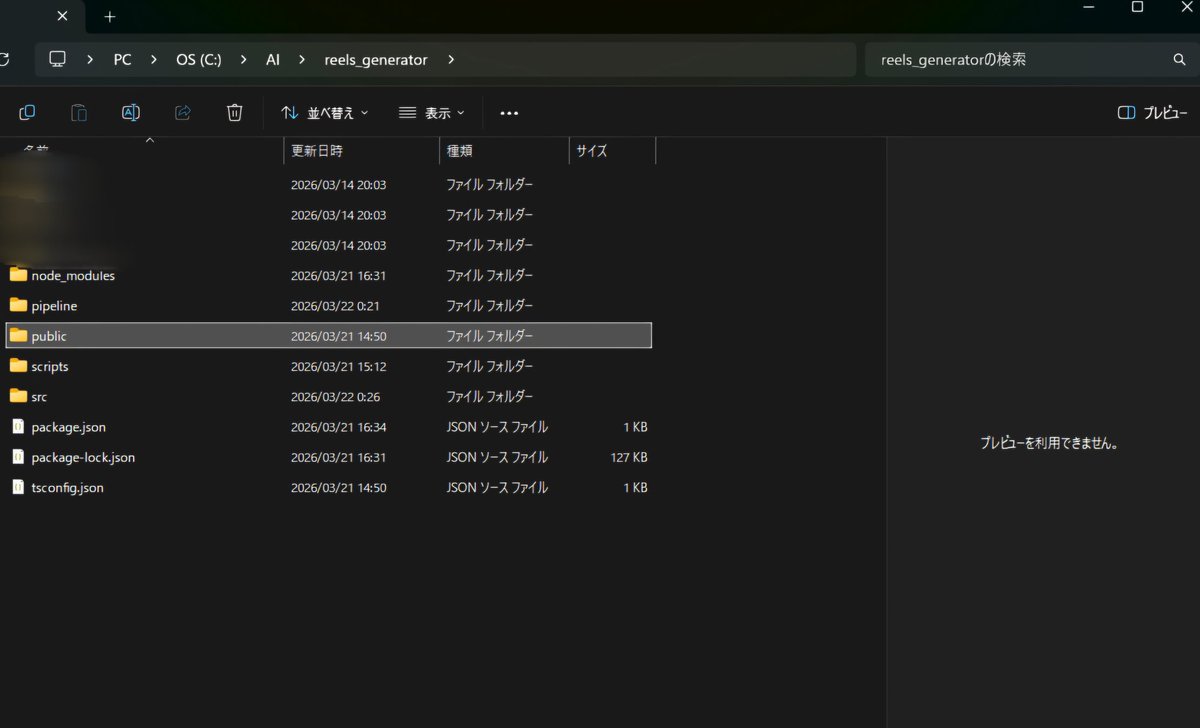The image size is (1200, 728).
Task: Click the date 2026/03/22 0:26 of src
Action: 335,396
